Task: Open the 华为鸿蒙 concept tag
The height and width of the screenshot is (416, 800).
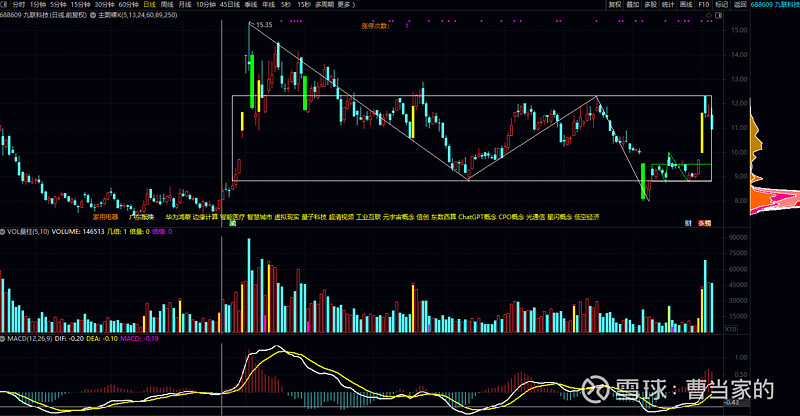Action: 178,217
